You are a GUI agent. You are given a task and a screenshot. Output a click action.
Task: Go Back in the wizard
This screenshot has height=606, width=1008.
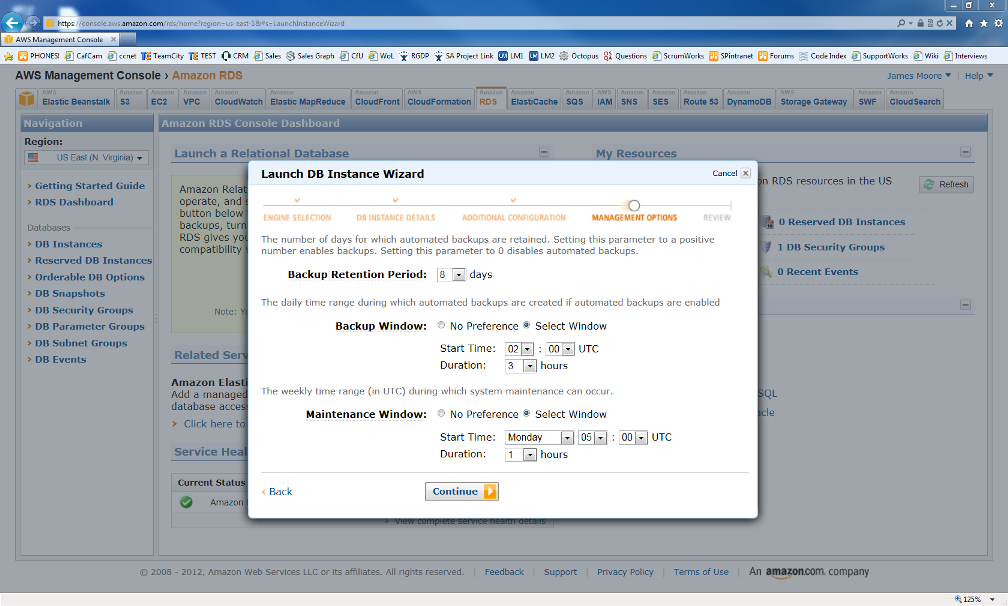click(277, 491)
